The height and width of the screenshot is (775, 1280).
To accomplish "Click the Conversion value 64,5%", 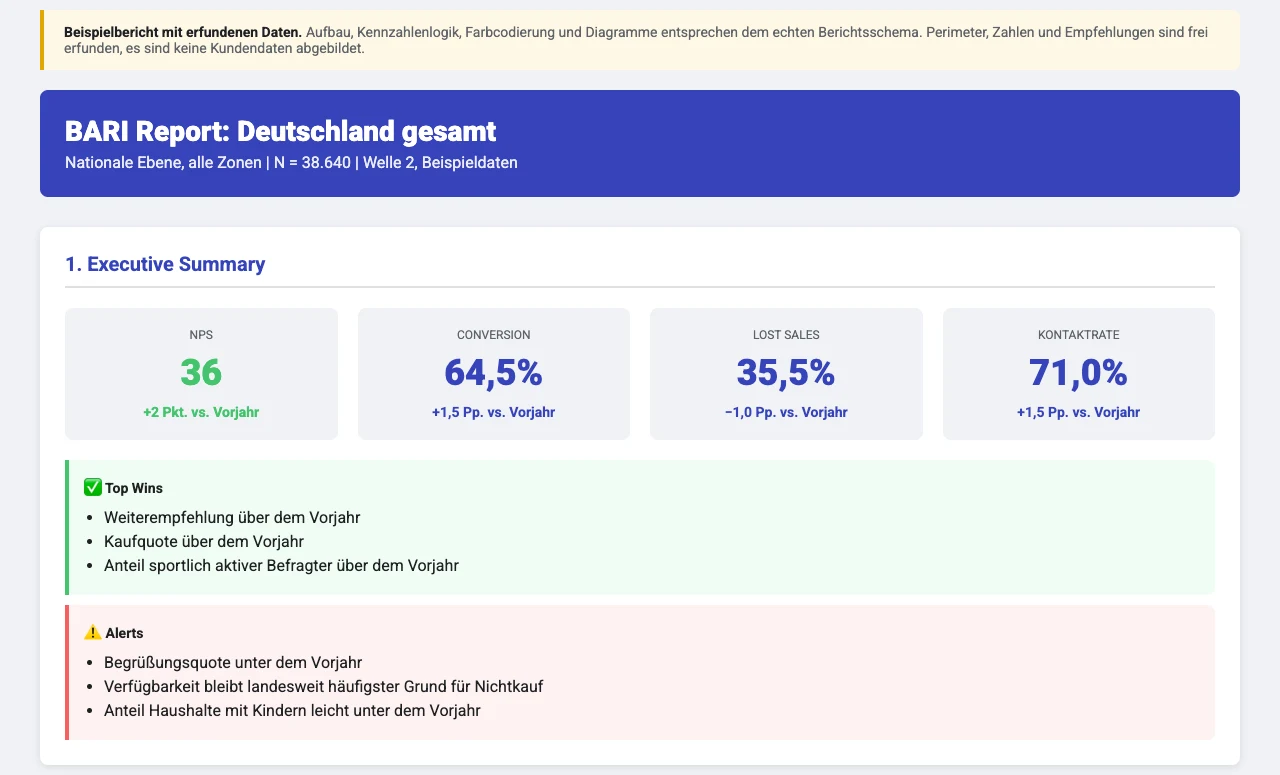I will coord(494,372).
